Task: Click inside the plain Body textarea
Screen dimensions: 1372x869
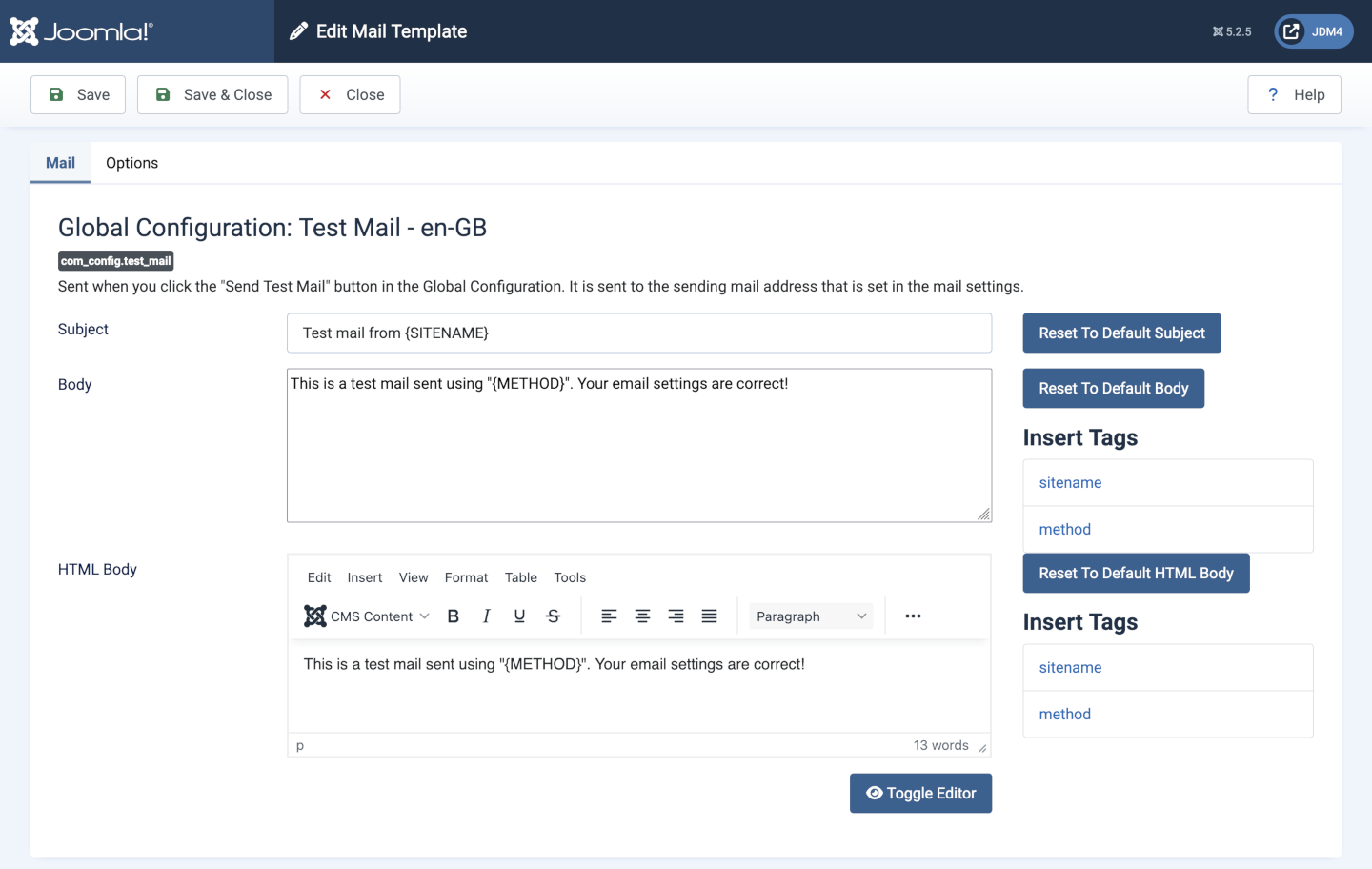Action: 639,445
